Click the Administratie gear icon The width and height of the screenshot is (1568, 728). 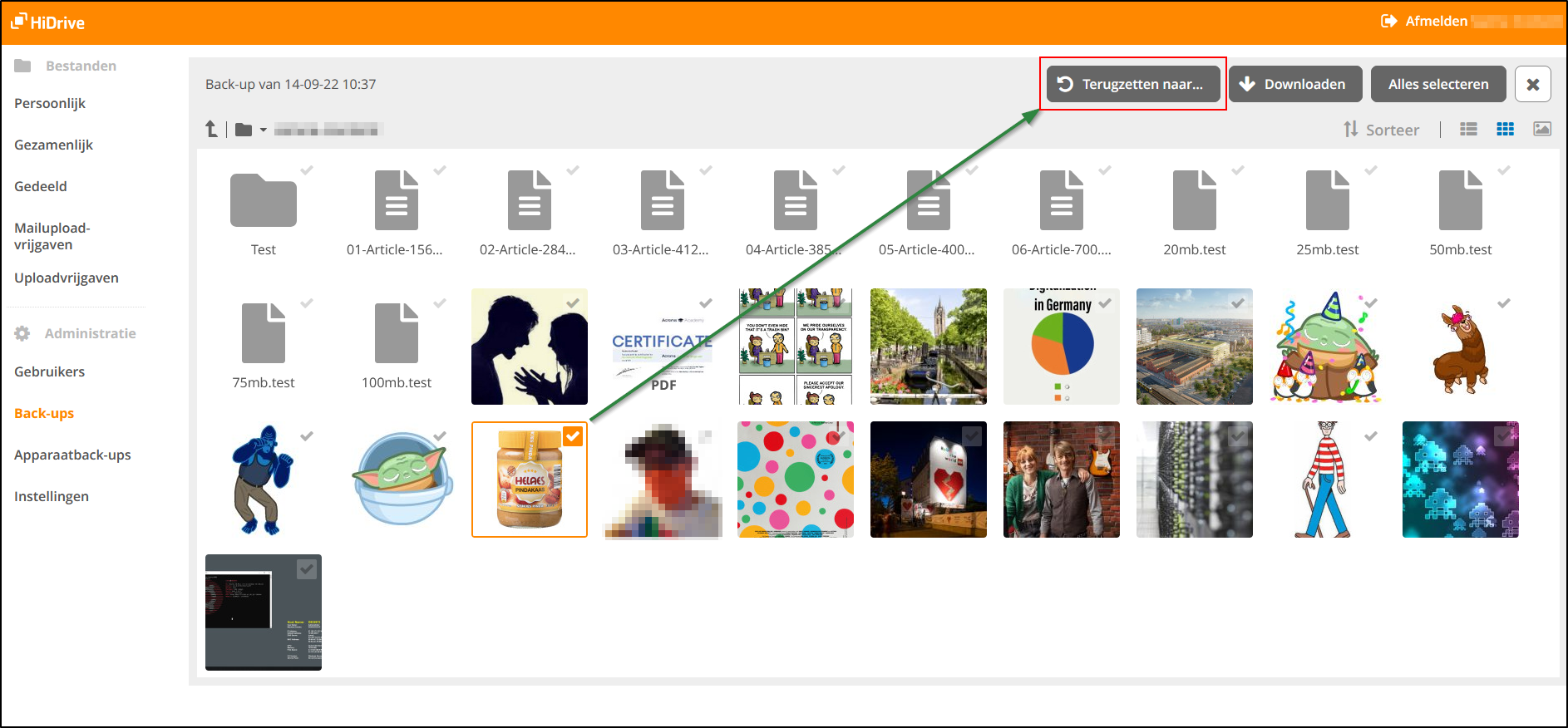point(22,333)
